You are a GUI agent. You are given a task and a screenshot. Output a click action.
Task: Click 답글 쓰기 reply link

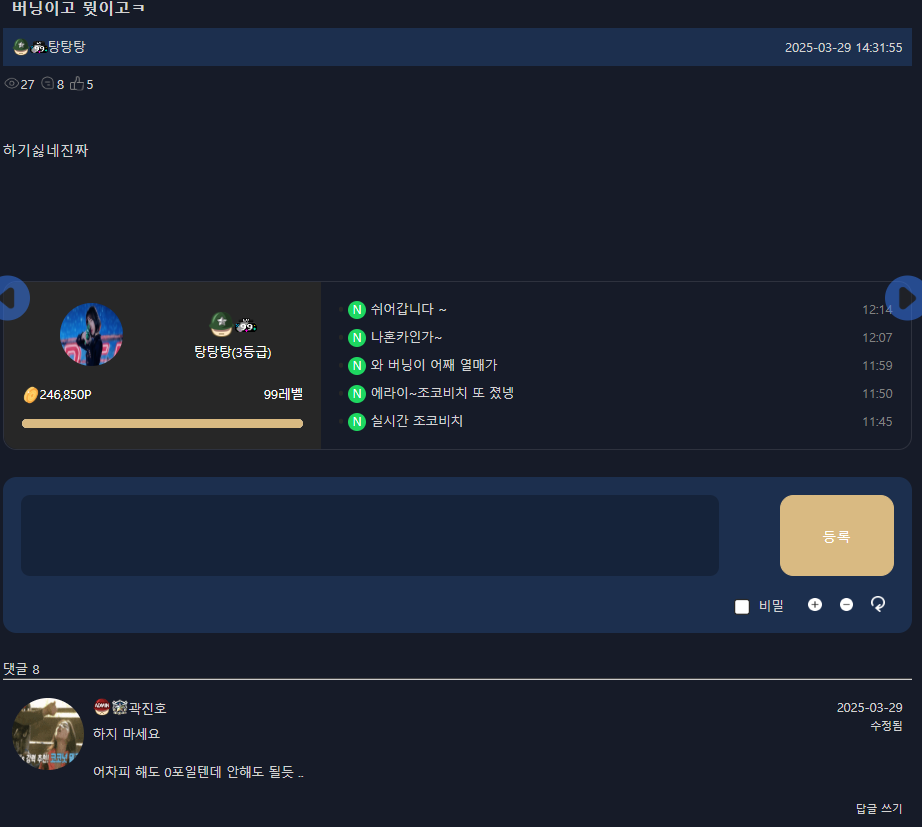[878, 808]
